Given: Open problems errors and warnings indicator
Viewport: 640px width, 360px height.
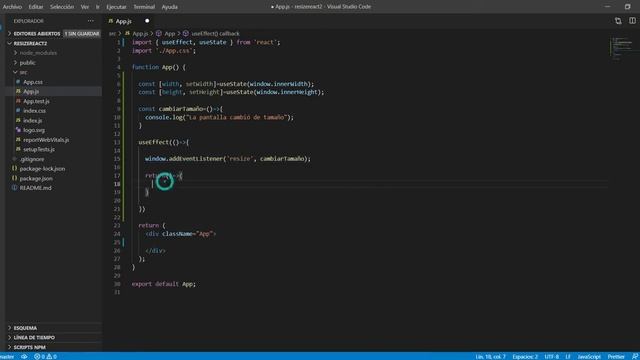Looking at the screenshot, I should tap(46, 356).
